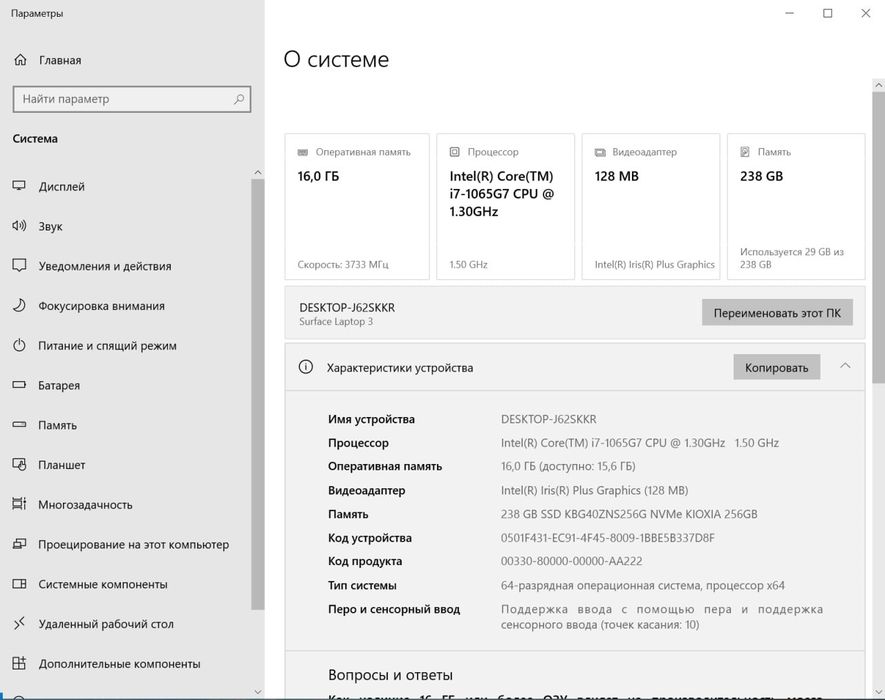Click the Фокусировка внимания moon icon
The image size is (885, 700).
click(19, 306)
